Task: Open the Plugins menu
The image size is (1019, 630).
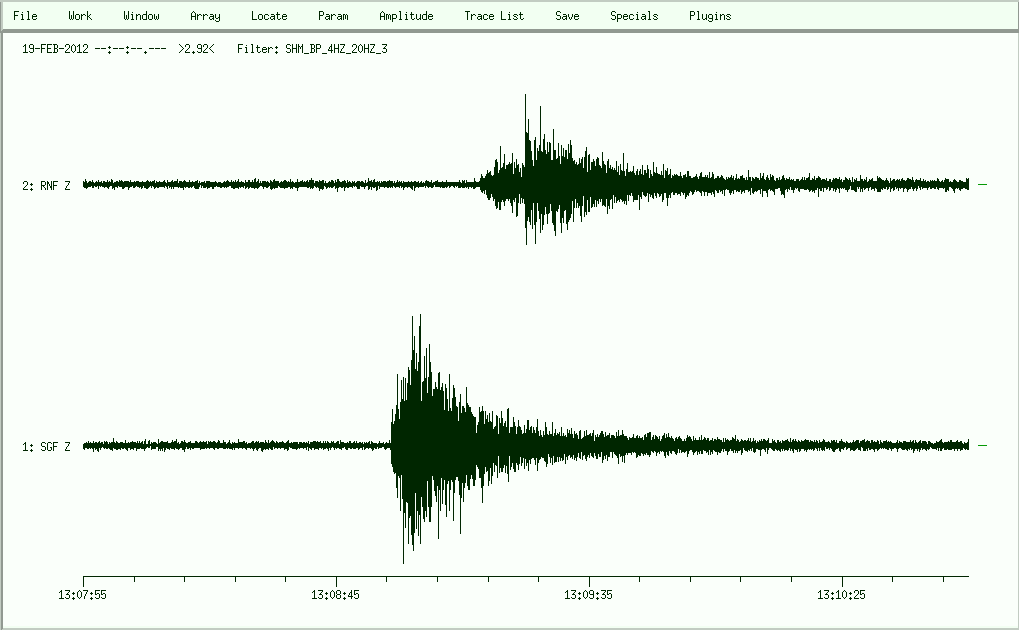Action: pos(710,16)
